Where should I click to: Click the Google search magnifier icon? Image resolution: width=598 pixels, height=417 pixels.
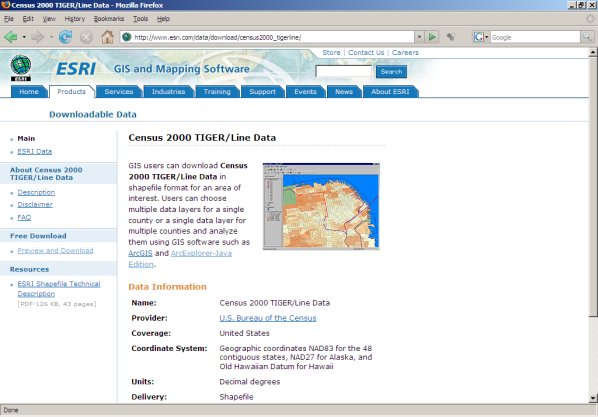tap(587, 37)
